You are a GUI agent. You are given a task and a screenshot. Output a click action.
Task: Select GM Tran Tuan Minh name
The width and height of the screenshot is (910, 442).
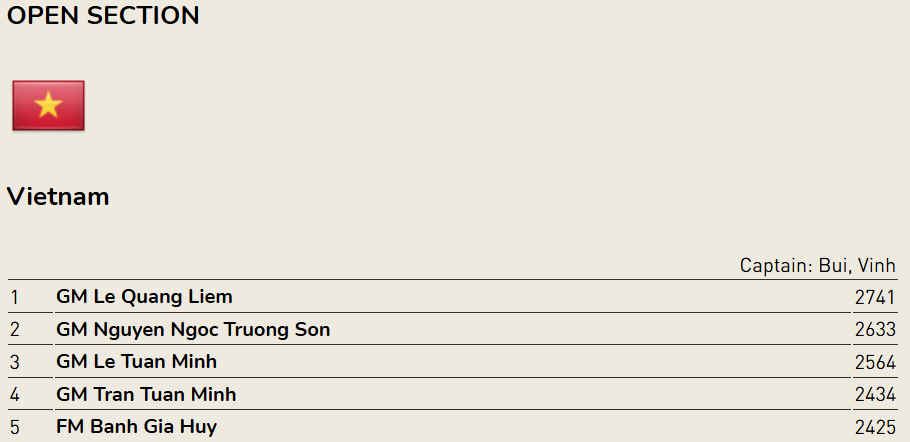146,394
